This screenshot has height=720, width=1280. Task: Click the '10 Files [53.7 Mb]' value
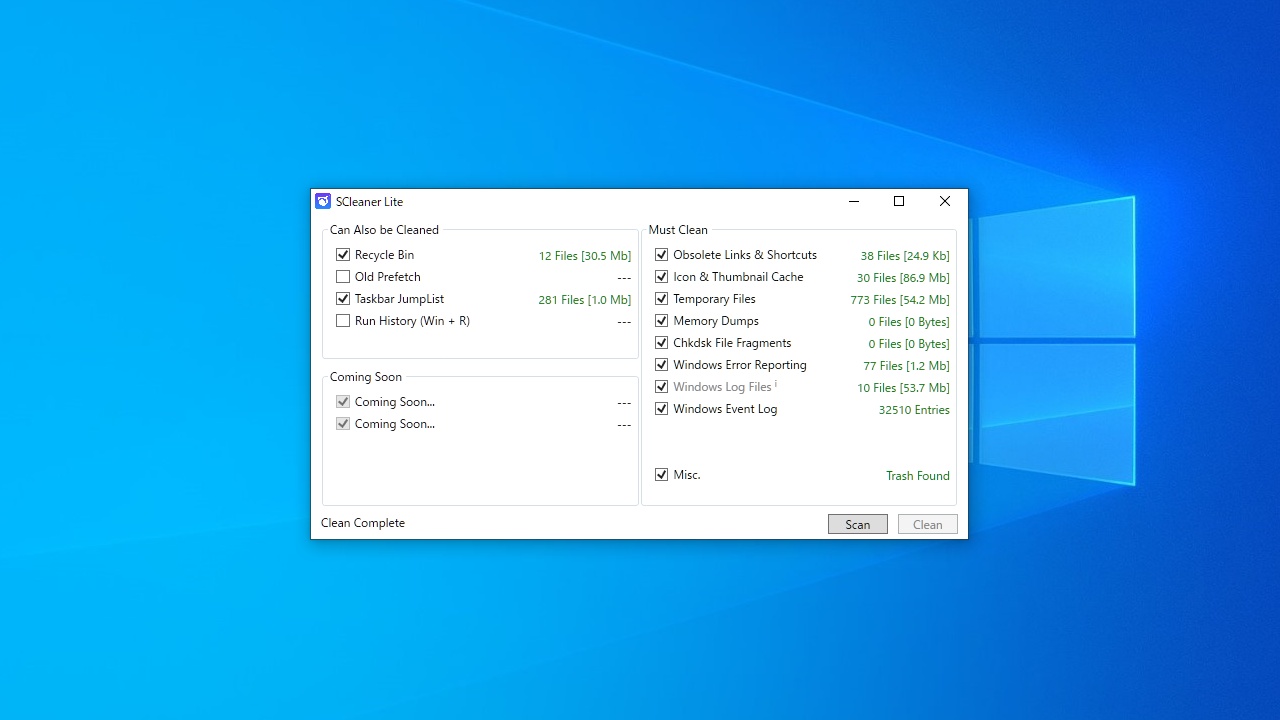tap(904, 388)
